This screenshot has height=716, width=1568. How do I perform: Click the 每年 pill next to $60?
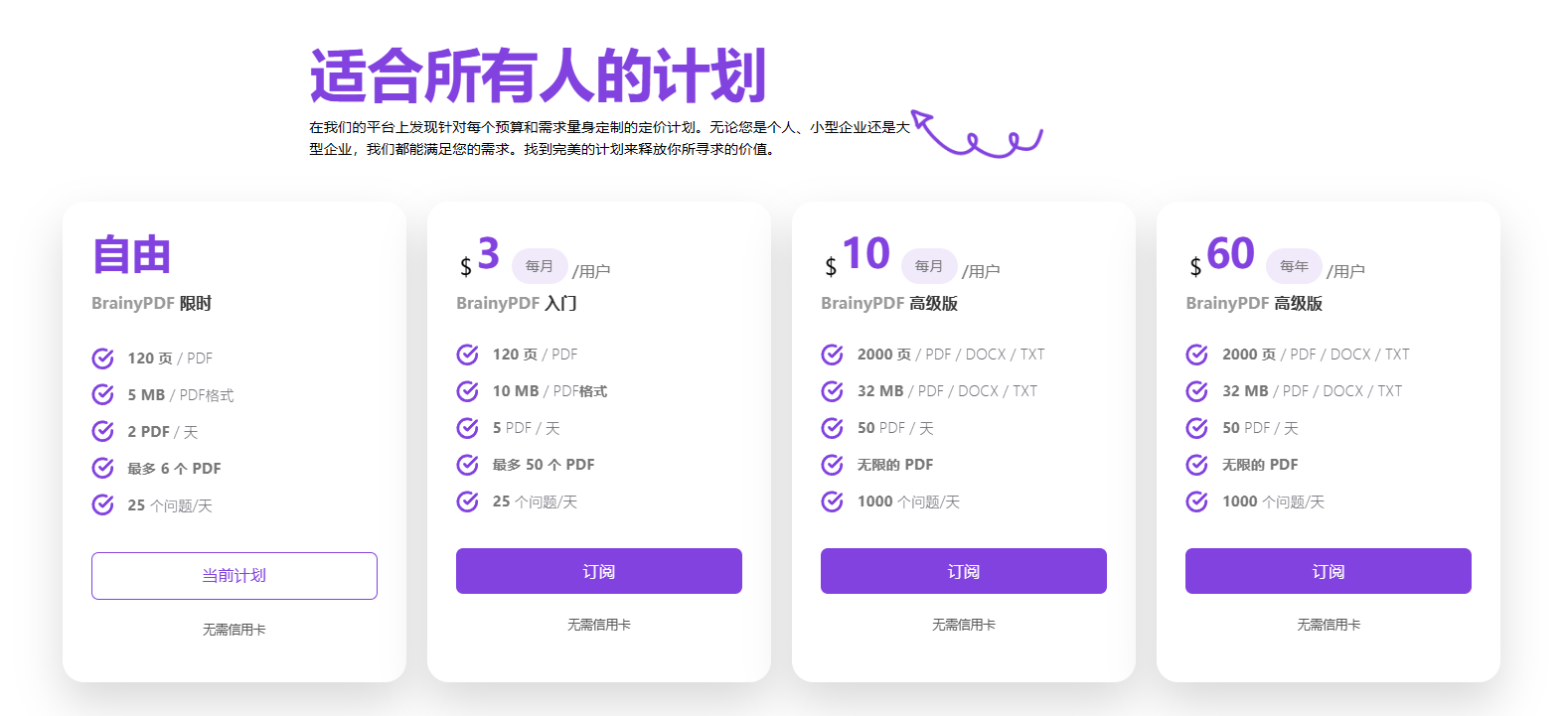1294,266
